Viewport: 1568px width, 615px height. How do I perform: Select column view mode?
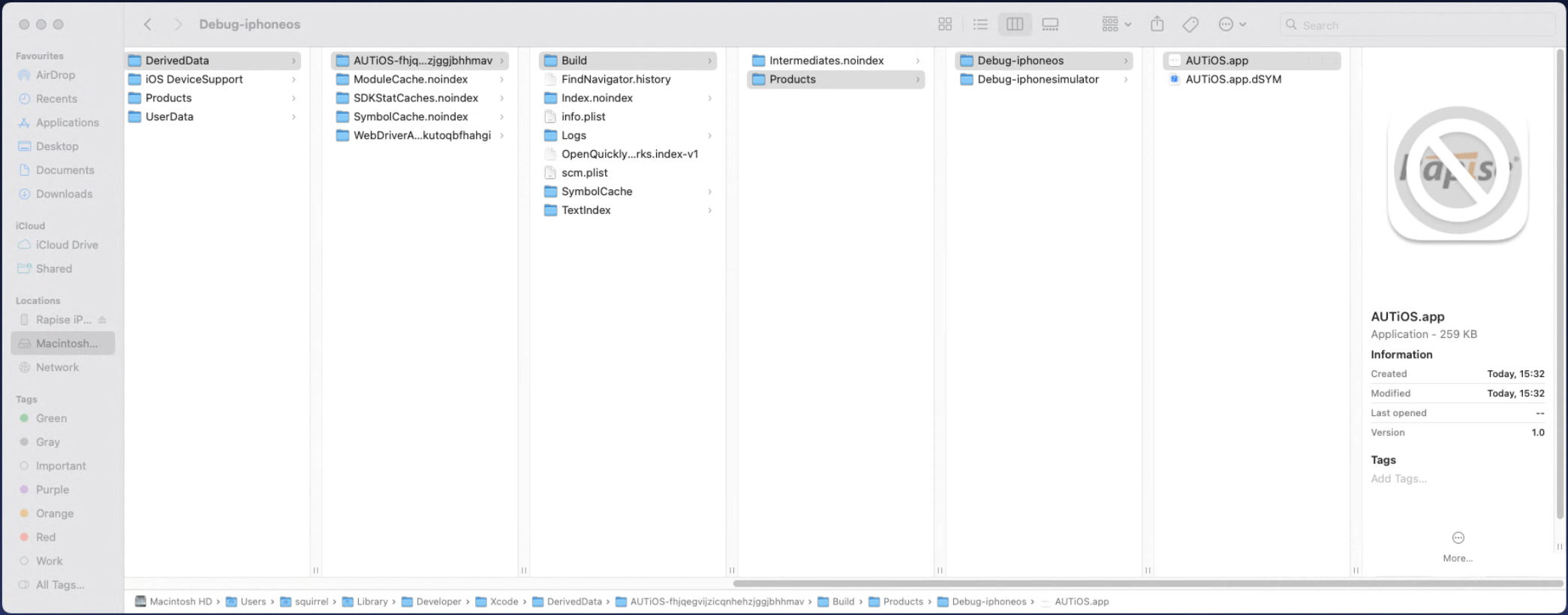(1015, 25)
